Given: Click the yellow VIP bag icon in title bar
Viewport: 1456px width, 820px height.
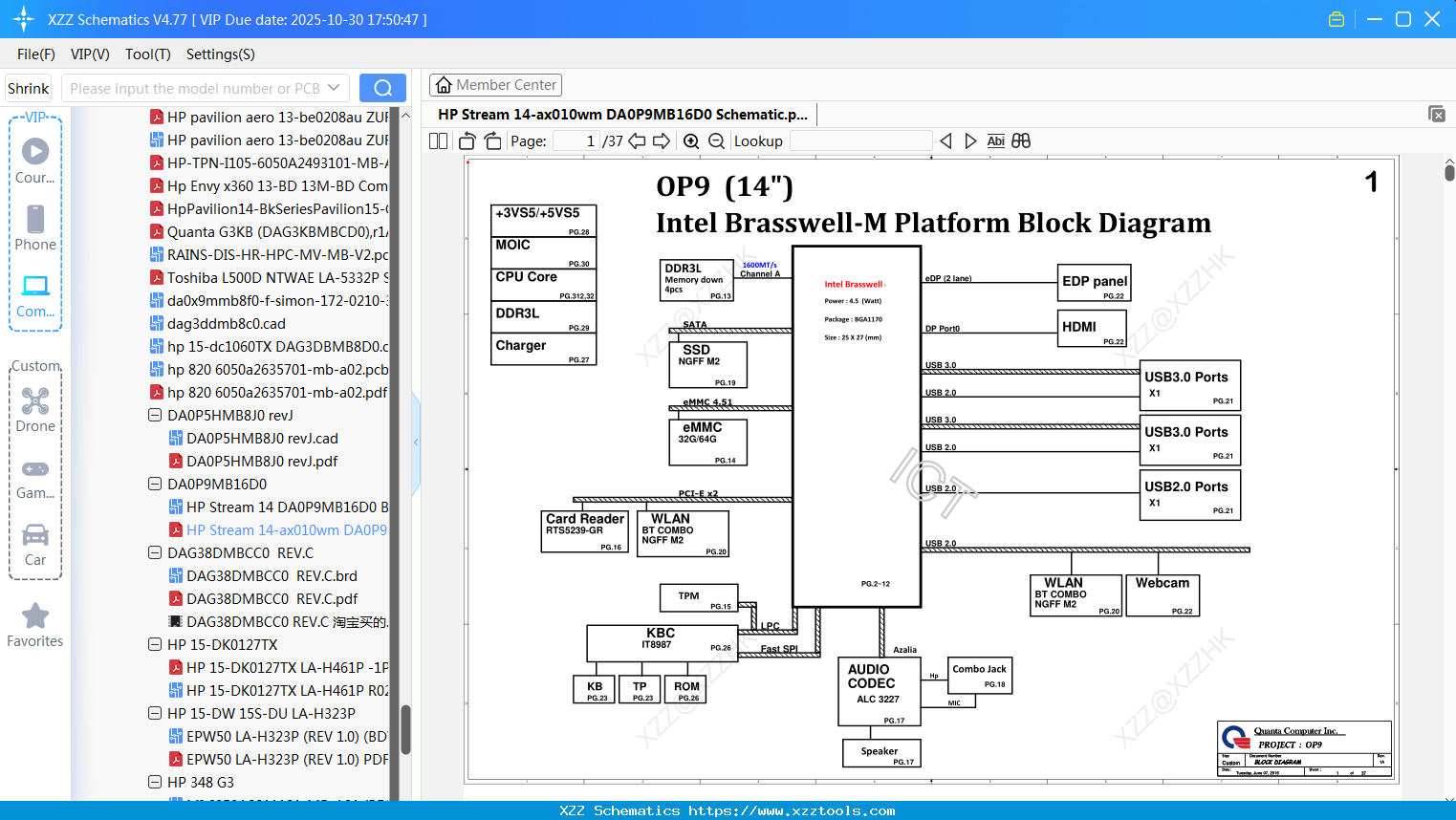Looking at the screenshot, I should [x=1336, y=19].
